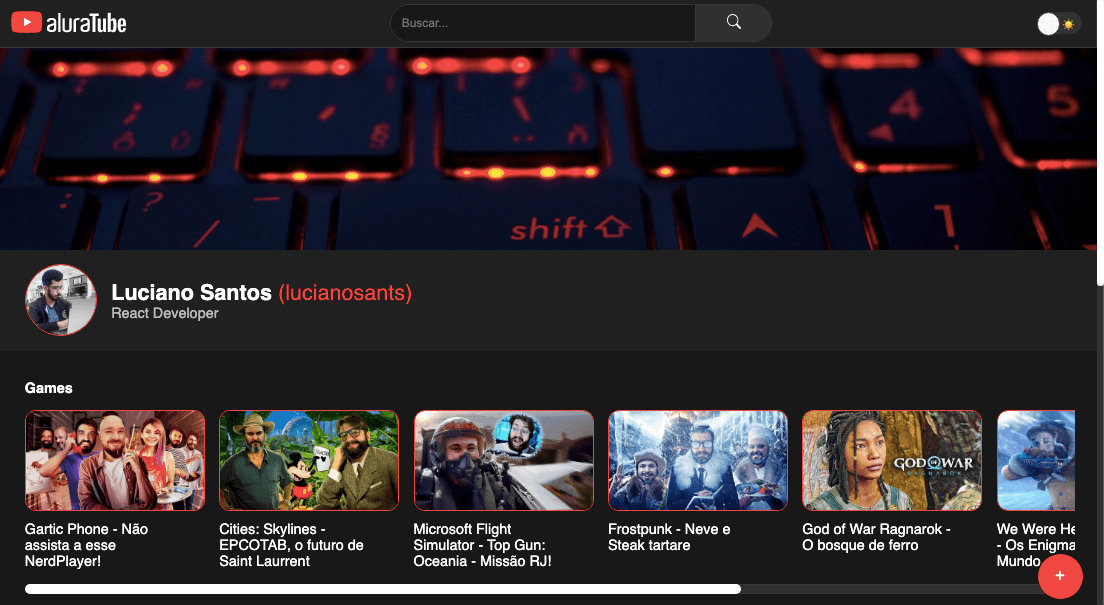Click the magnifying glass search button
This screenshot has height=605, width=1104.
click(733, 23)
